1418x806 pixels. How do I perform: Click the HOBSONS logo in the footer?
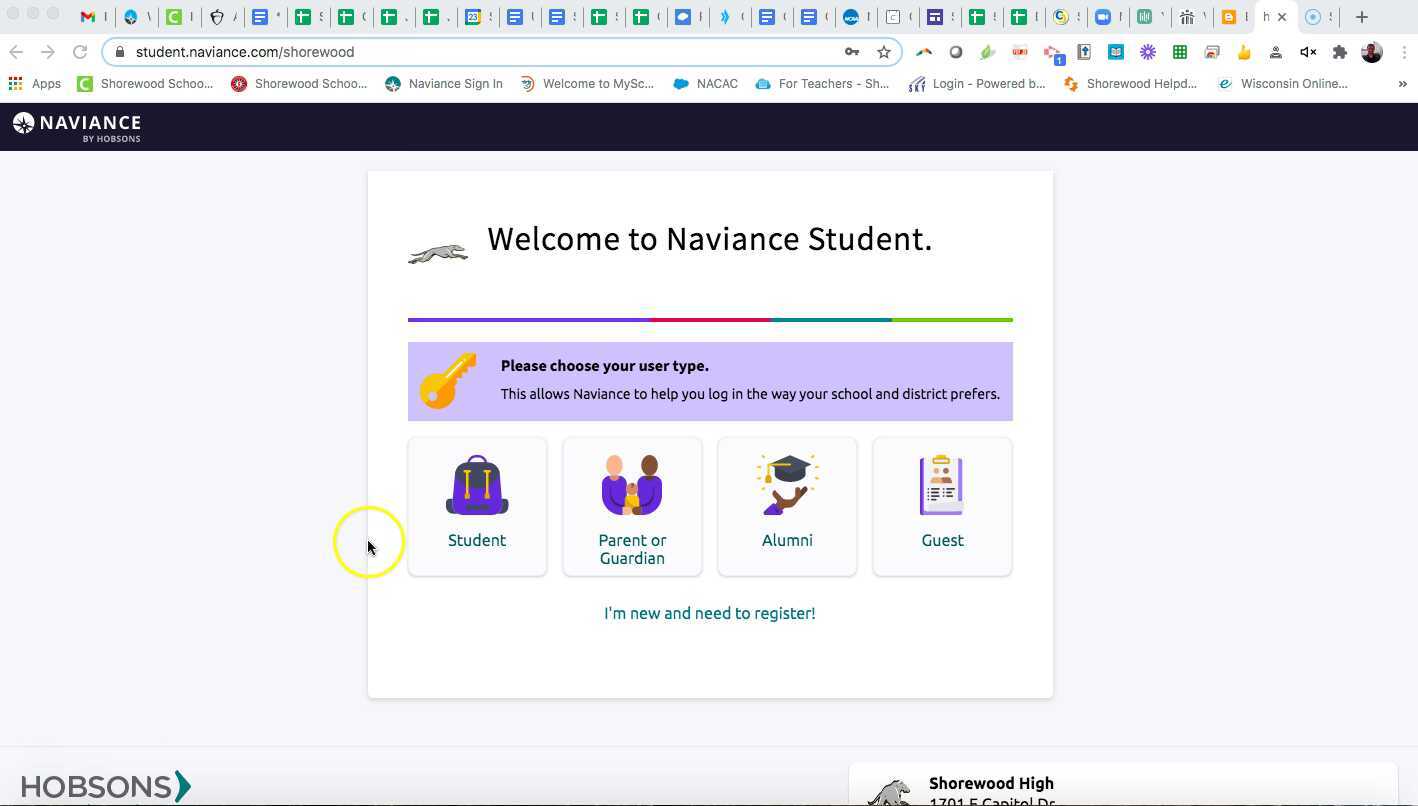coord(106,786)
